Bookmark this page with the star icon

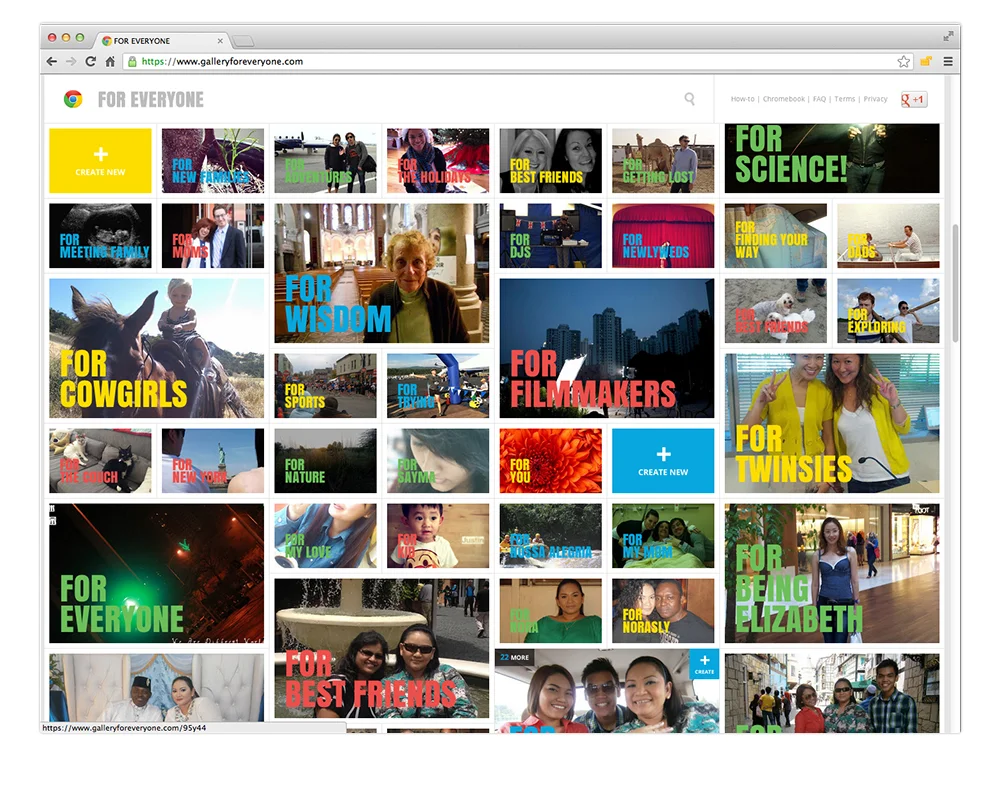tap(904, 62)
